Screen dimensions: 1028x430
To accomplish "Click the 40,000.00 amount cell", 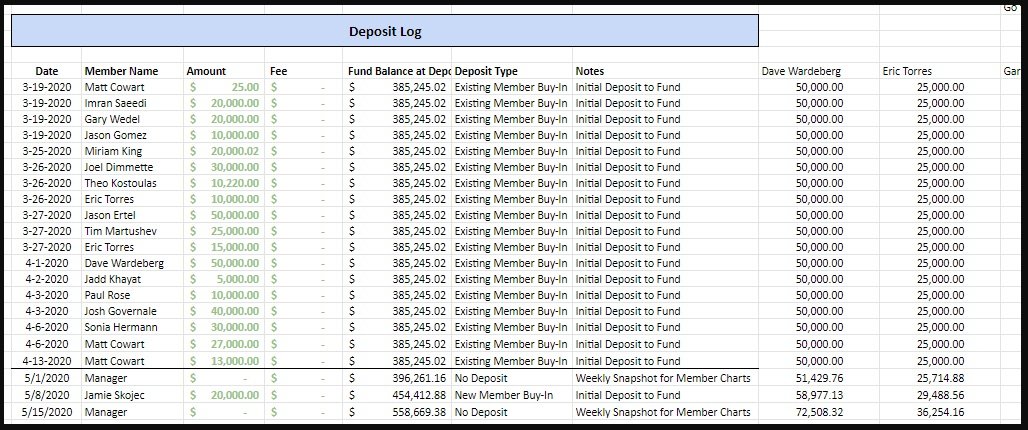I will point(224,311).
